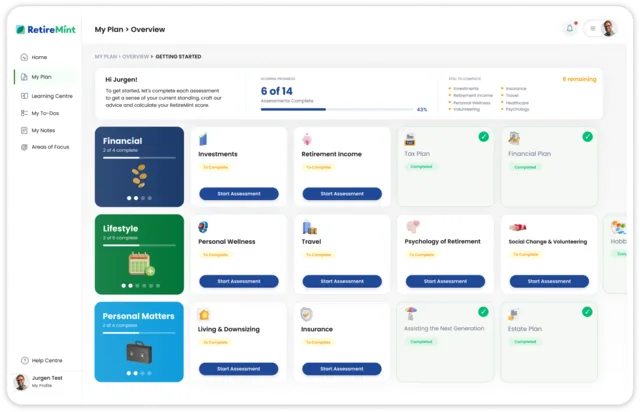Select My Plan in the sidebar
Viewport: 640px width, 412px height.
44,77
